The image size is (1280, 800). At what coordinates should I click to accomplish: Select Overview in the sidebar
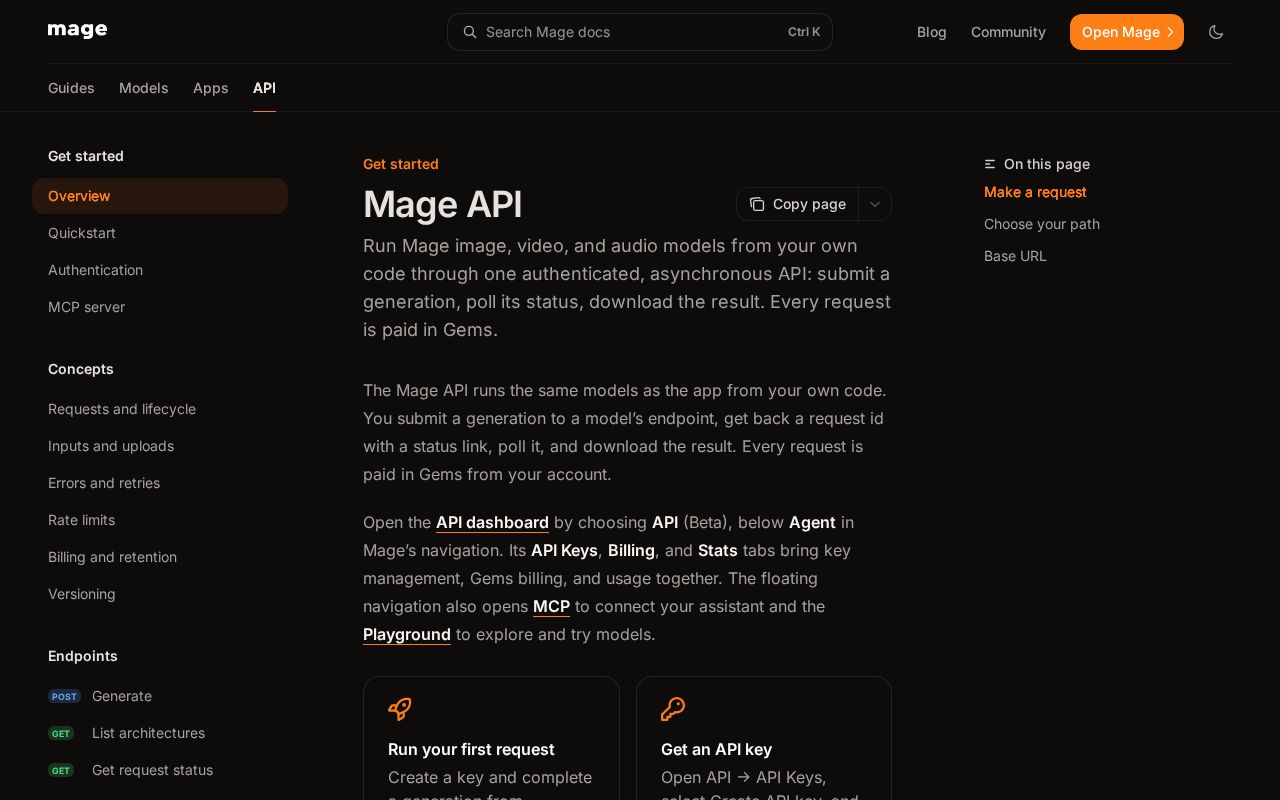(160, 196)
